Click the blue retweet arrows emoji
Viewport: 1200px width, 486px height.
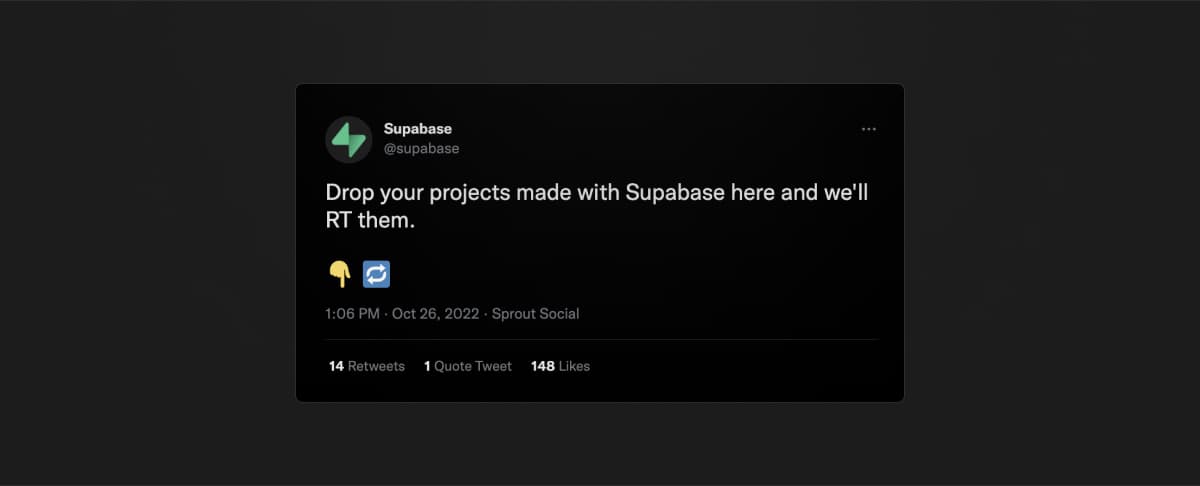coord(376,273)
